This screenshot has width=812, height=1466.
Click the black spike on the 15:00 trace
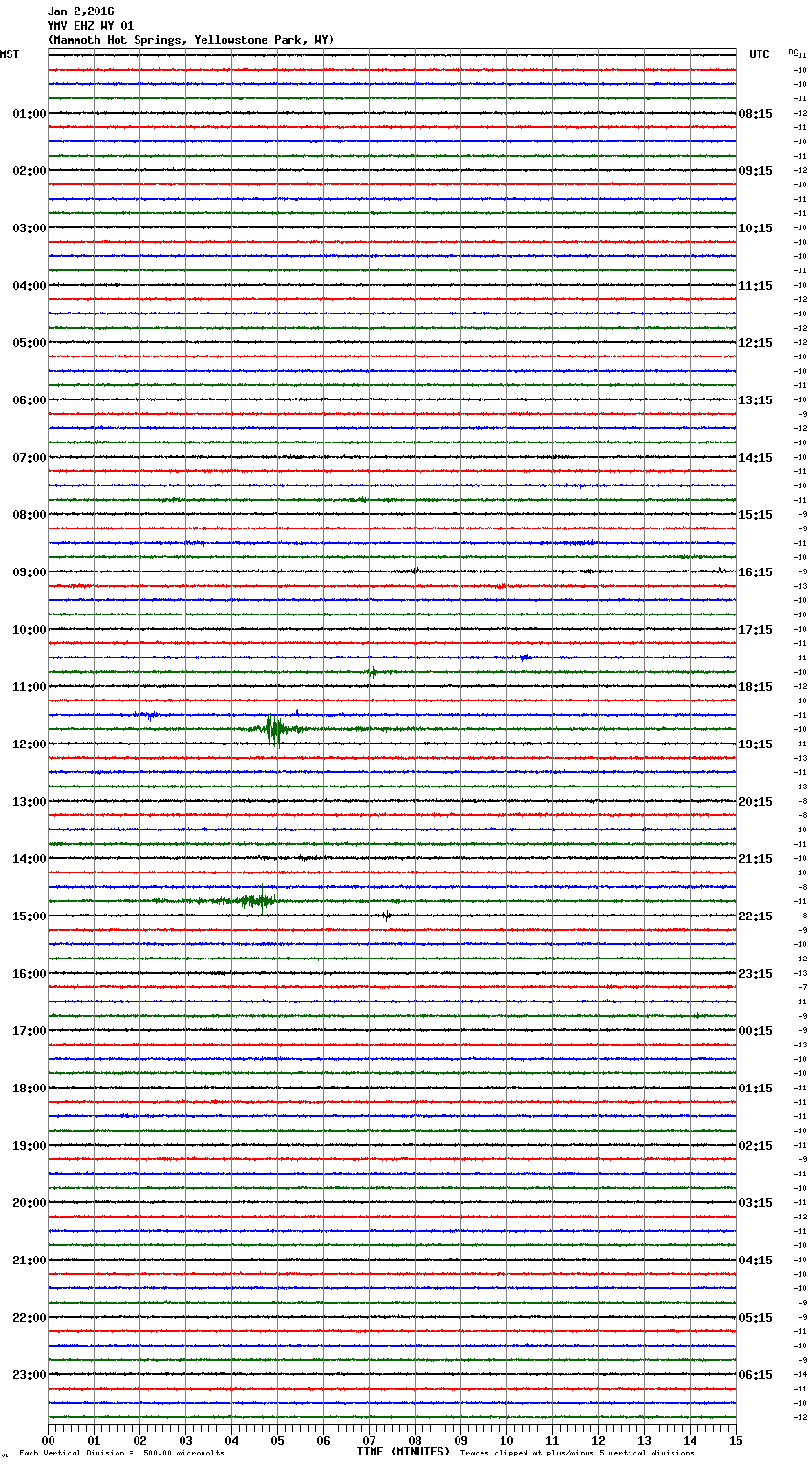pos(386,916)
